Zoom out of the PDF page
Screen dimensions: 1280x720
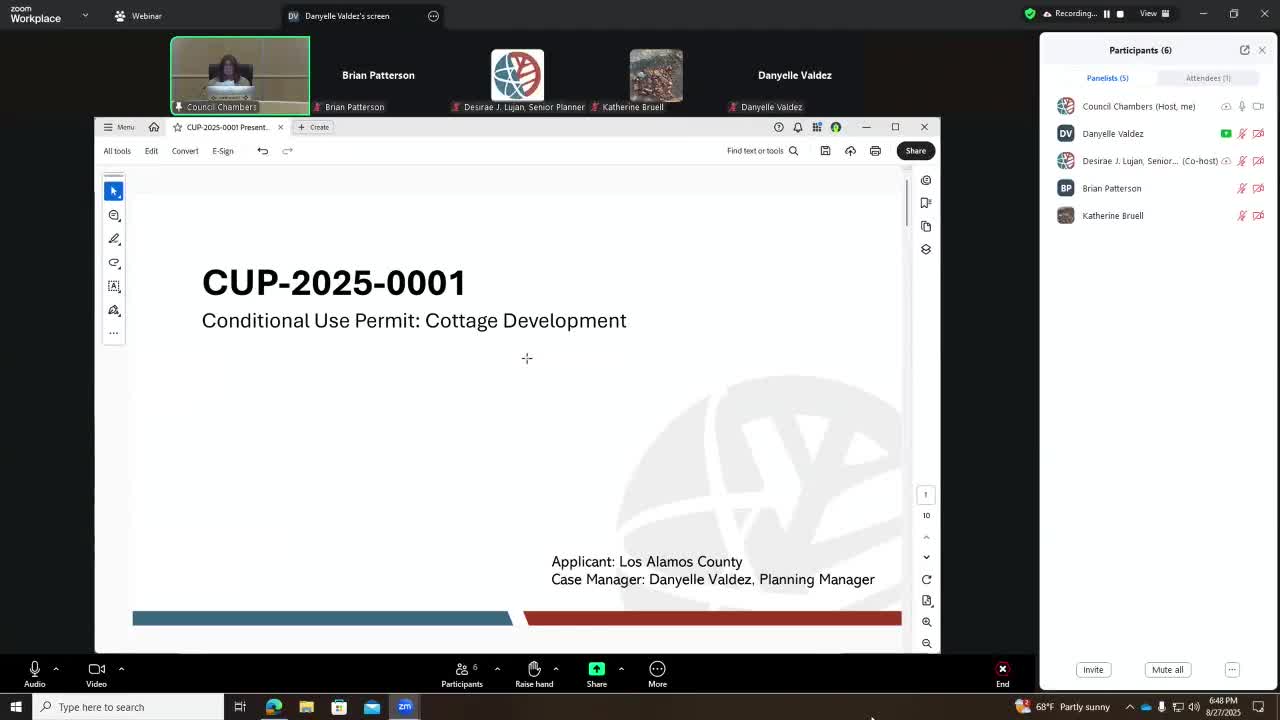[926, 643]
